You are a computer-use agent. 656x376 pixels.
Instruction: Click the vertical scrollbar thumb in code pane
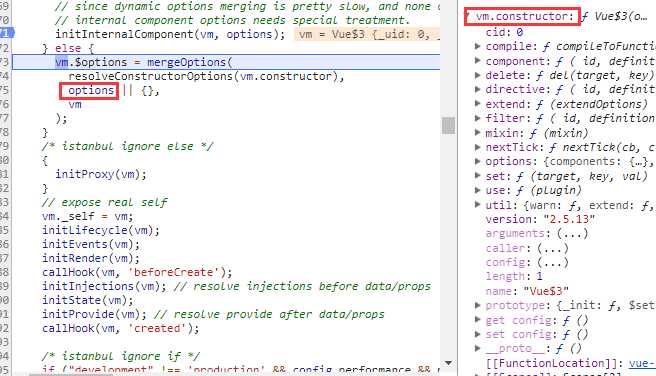click(448, 125)
